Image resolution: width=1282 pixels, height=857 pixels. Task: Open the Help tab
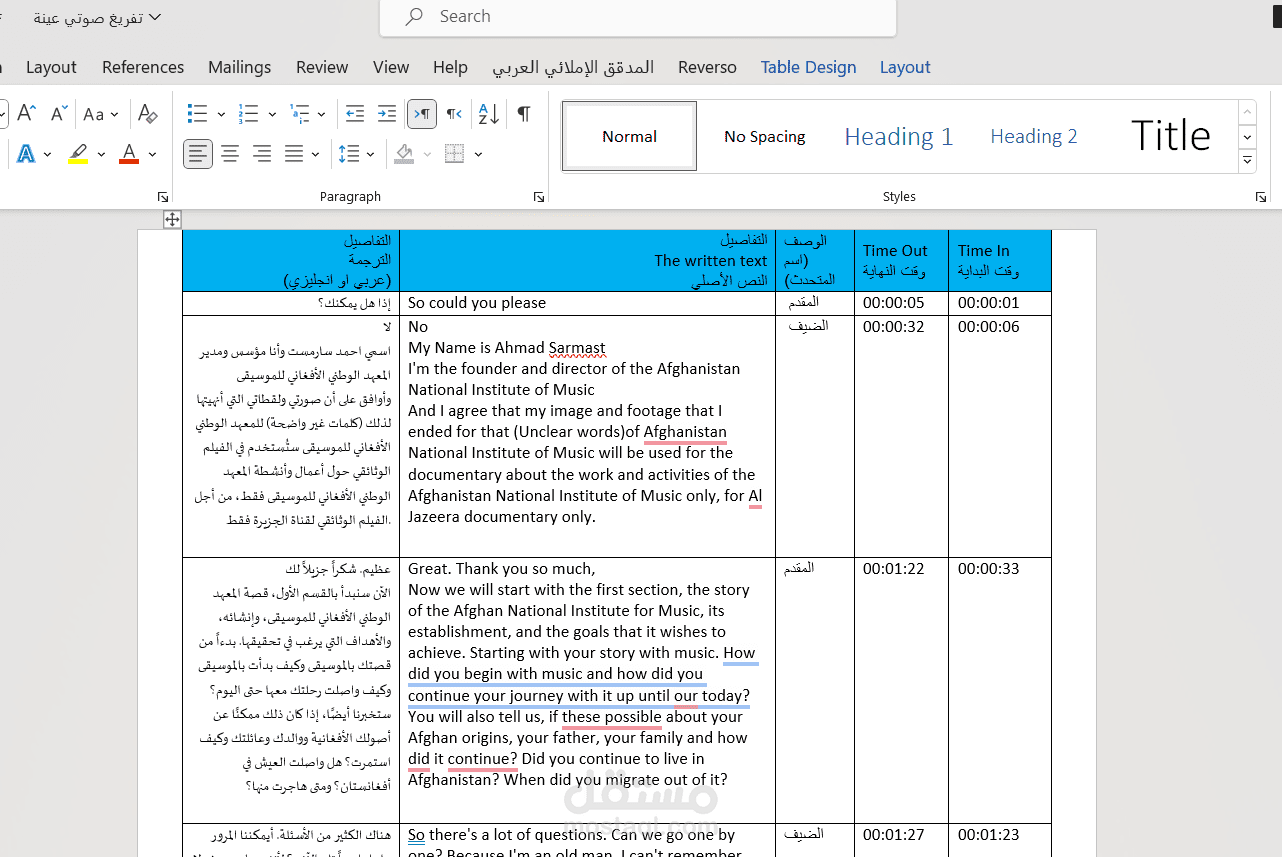(x=450, y=67)
